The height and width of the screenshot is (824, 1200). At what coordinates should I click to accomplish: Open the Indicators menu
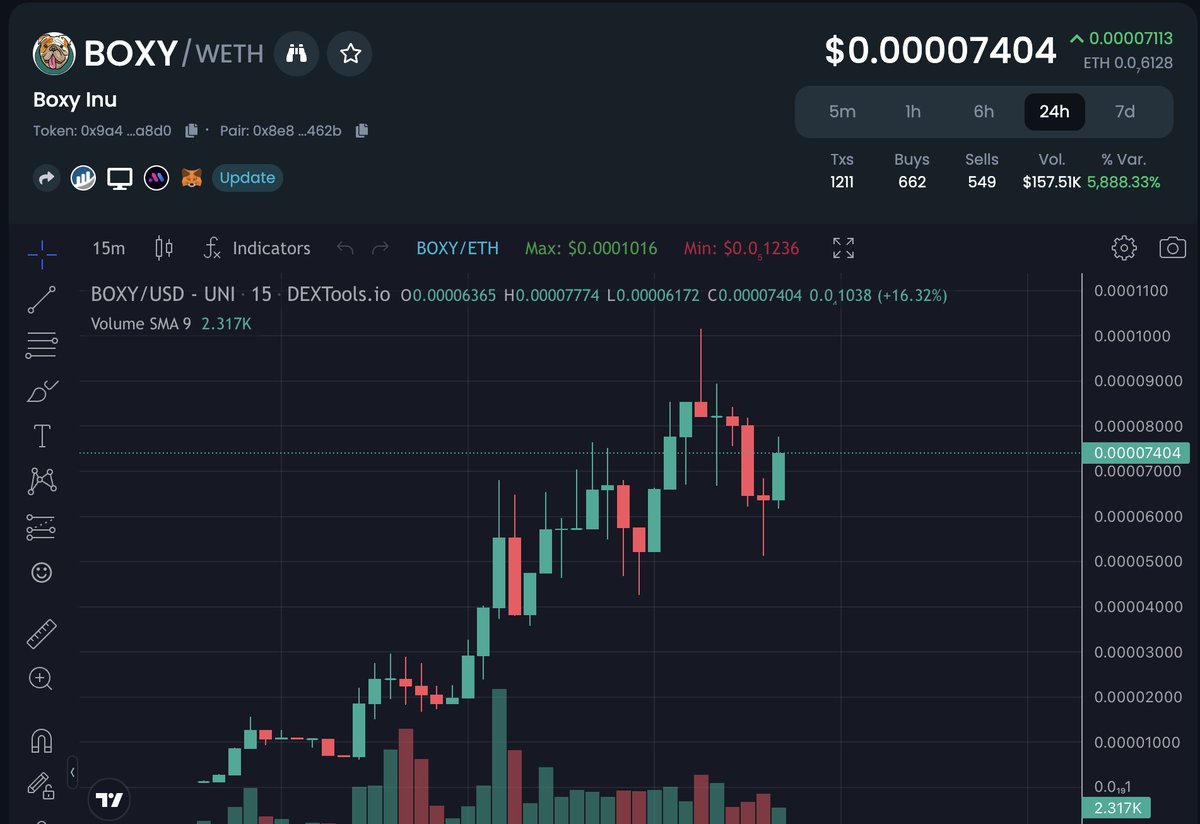(257, 248)
